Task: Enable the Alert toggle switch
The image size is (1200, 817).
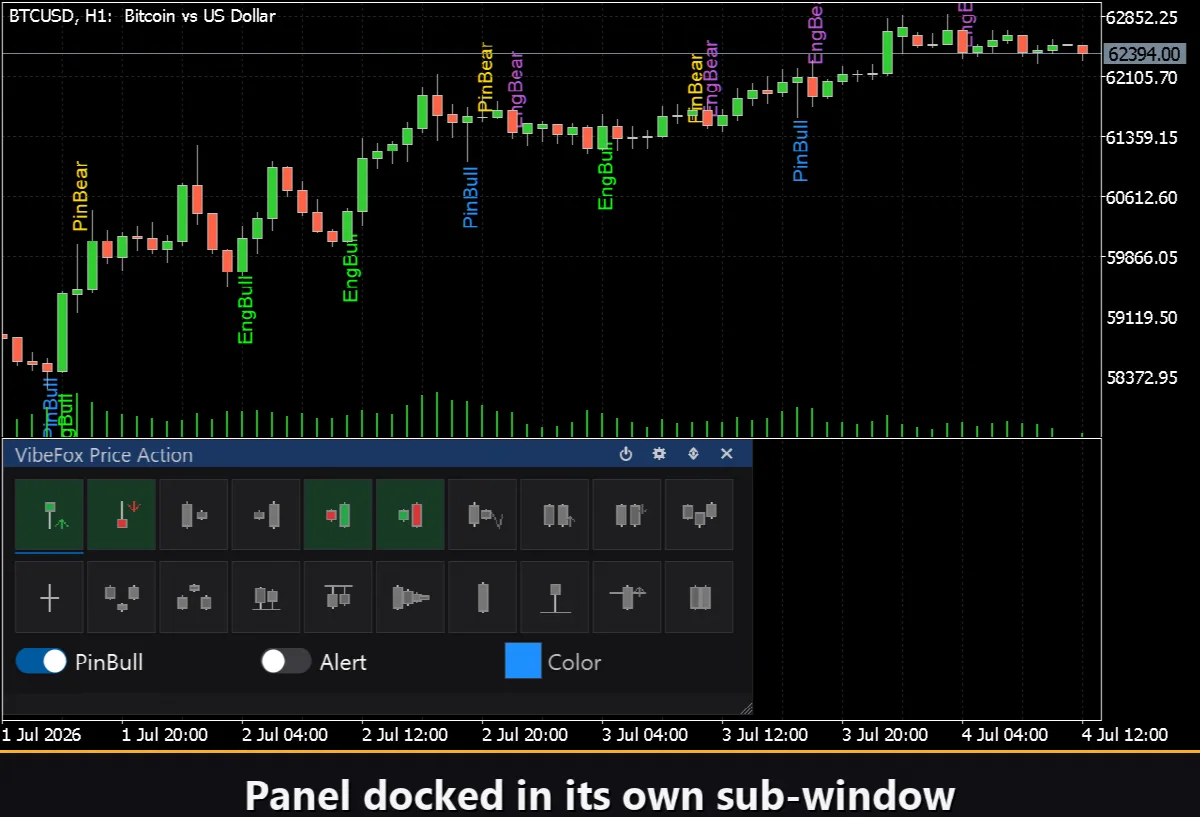Action: point(286,661)
